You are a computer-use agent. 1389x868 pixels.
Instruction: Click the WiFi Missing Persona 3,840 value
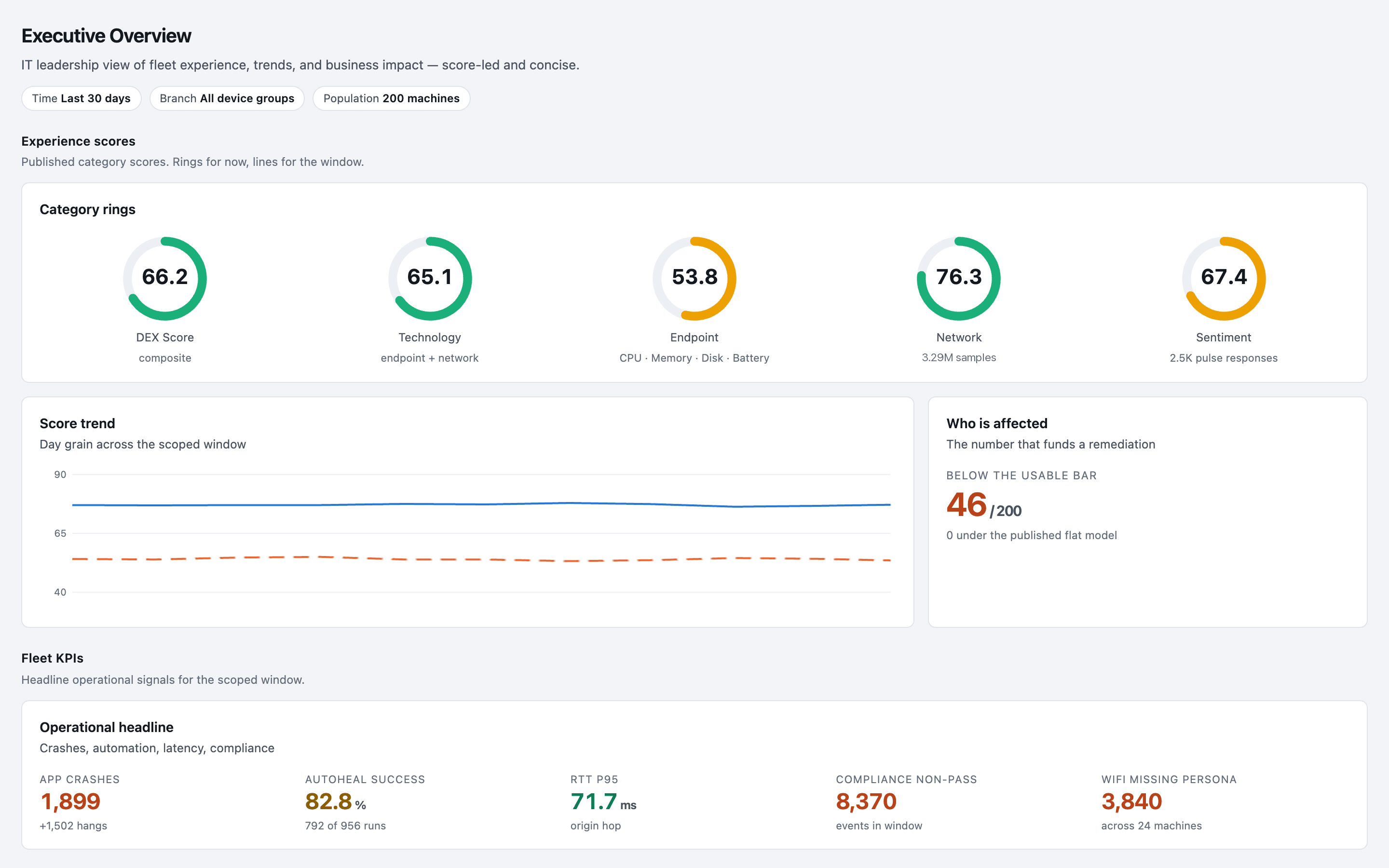tap(1132, 801)
